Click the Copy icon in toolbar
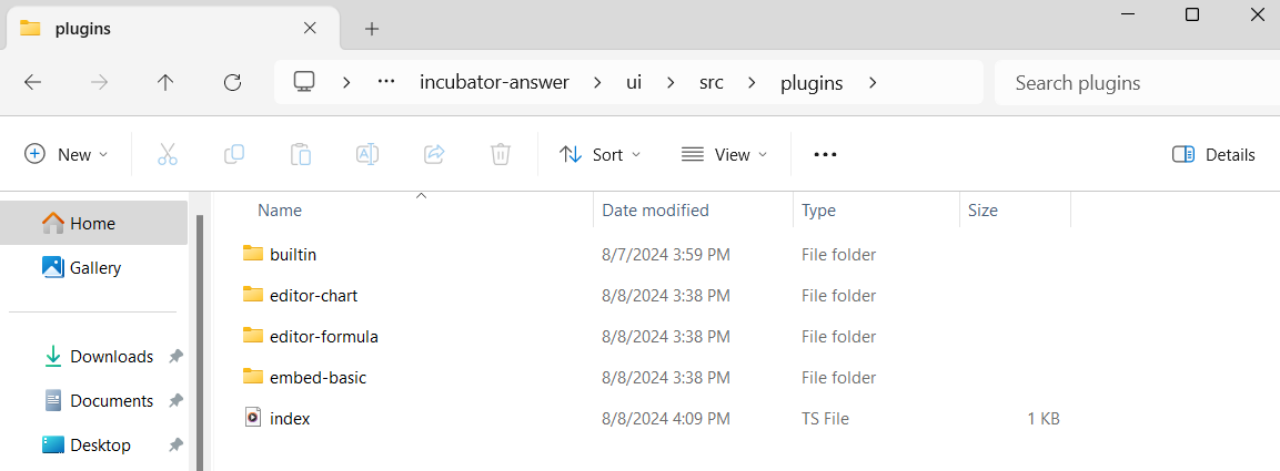 click(234, 154)
